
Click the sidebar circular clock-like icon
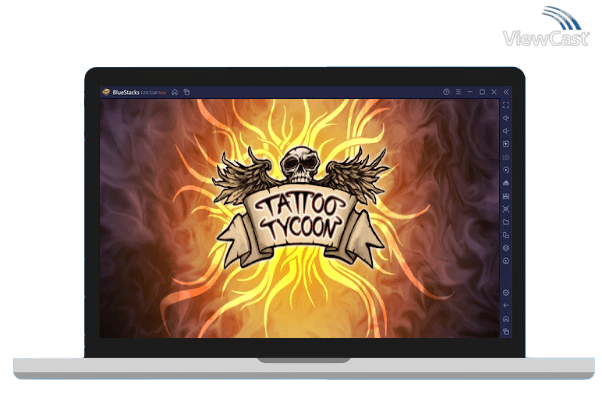point(506,261)
